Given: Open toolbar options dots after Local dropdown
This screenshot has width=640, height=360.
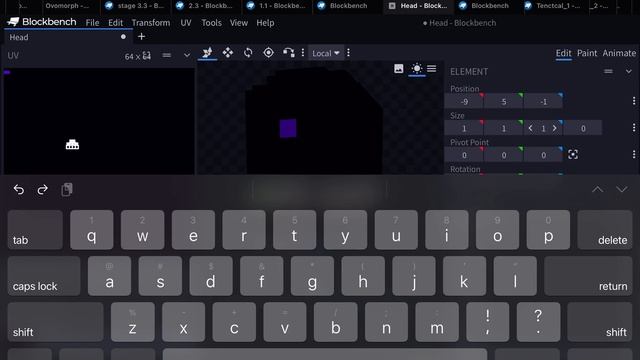Looking at the screenshot, I should coord(348,53).
